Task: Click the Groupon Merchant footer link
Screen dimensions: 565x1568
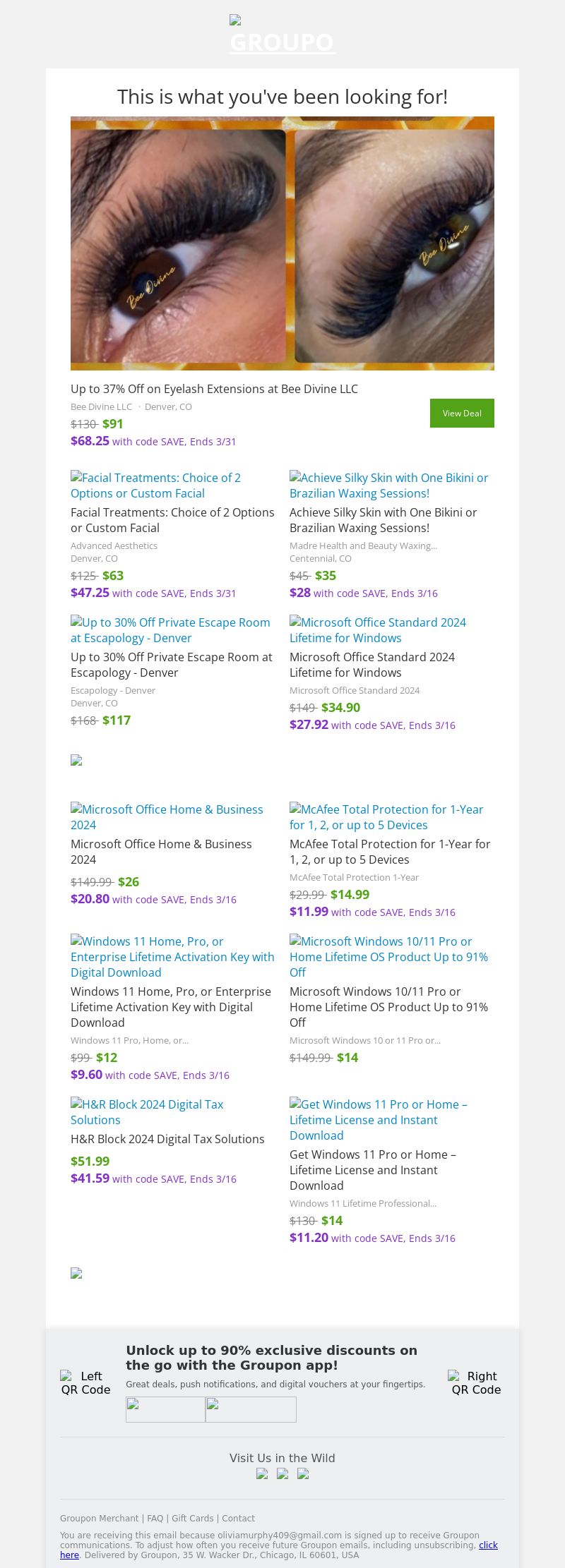Action: (99, 1518)
